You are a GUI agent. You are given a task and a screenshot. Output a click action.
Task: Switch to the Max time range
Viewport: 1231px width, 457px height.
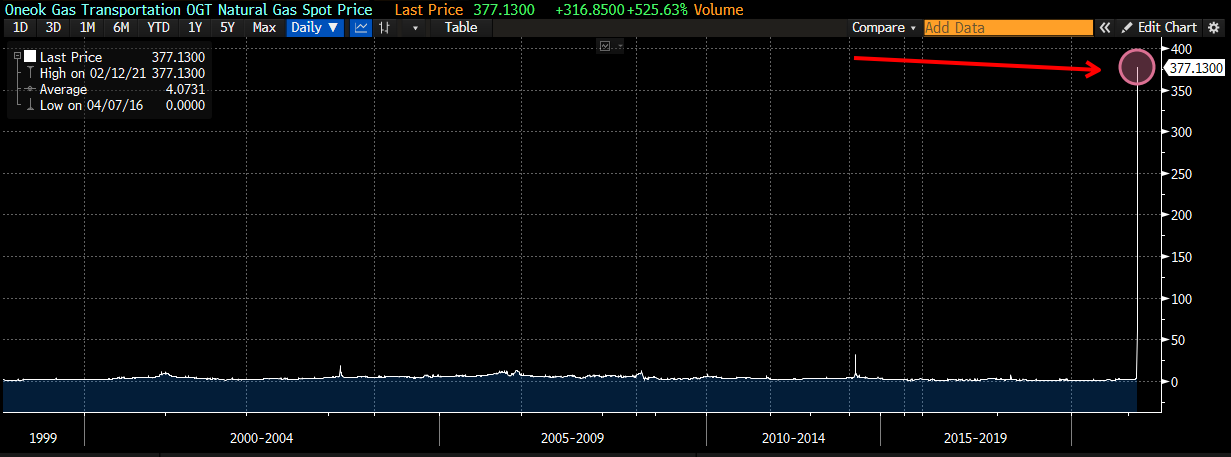point(264,28)
